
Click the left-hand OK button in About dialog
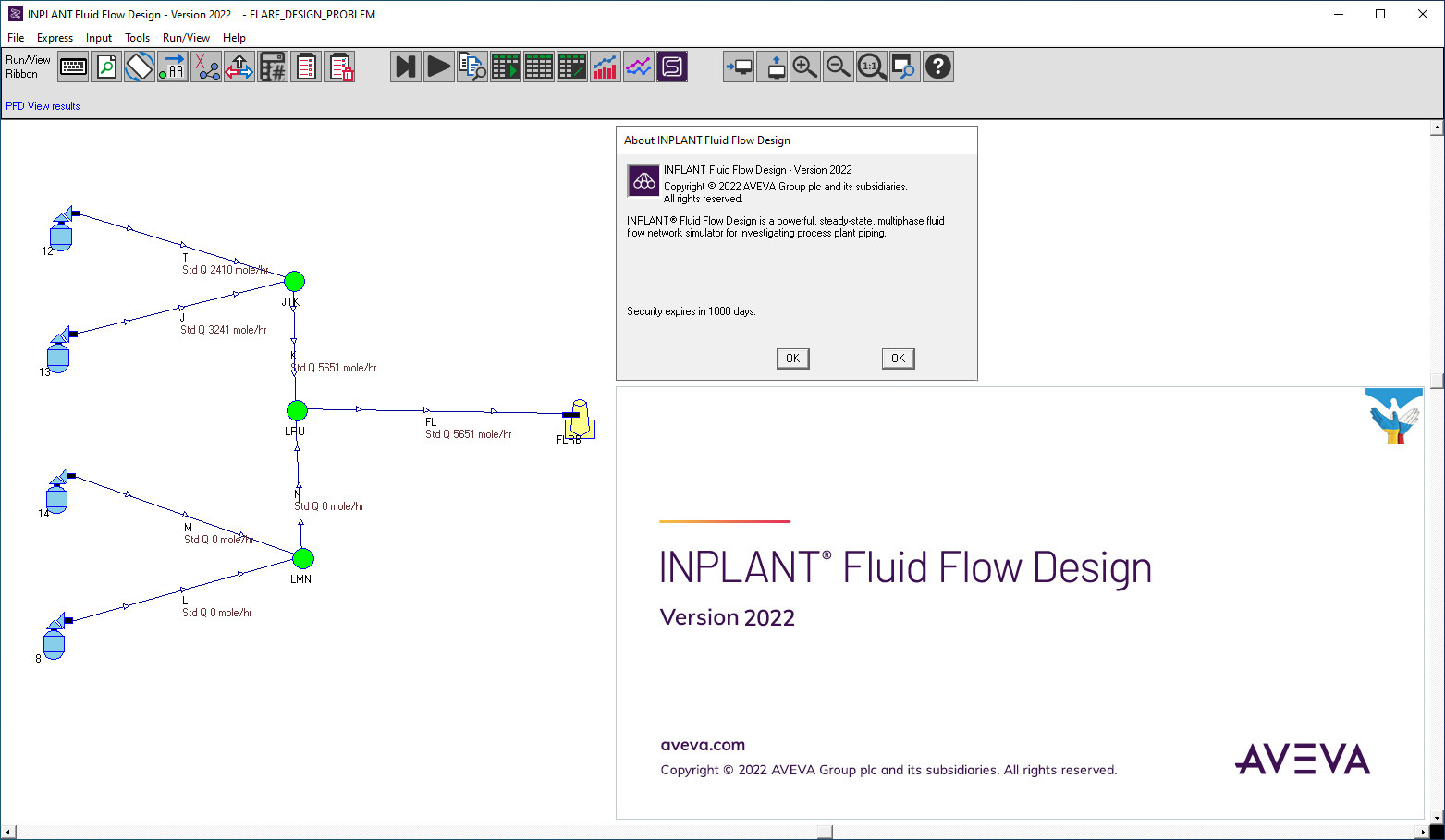click(x=793, y=359)
